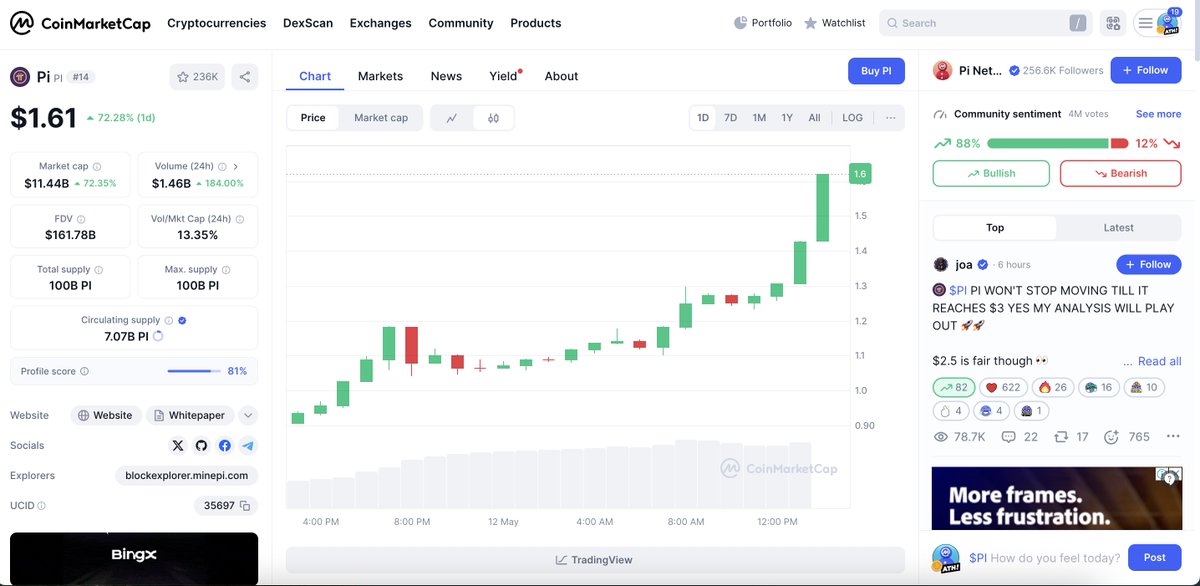
Task: Select the Latest posts tab
Action: tap(1118, 228)
